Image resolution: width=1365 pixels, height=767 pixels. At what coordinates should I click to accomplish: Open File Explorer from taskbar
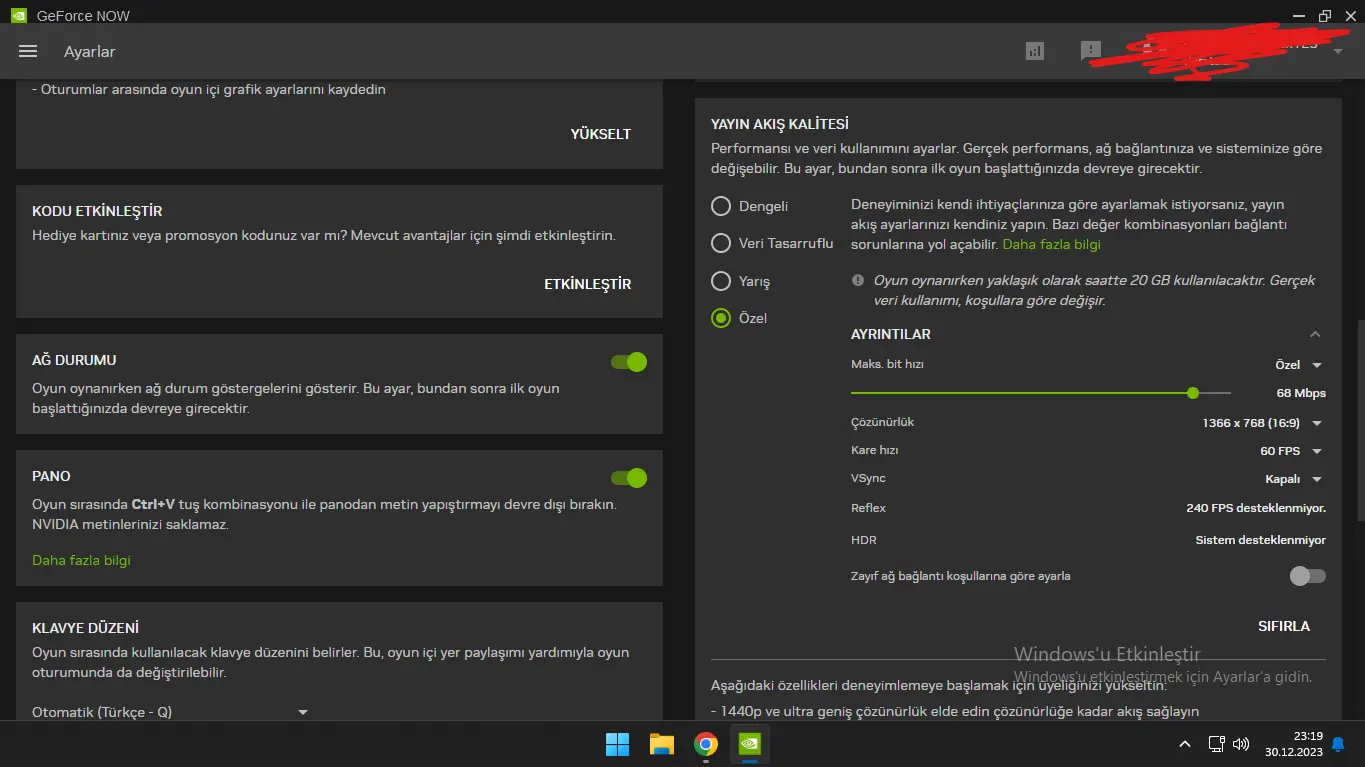point(661,744)
